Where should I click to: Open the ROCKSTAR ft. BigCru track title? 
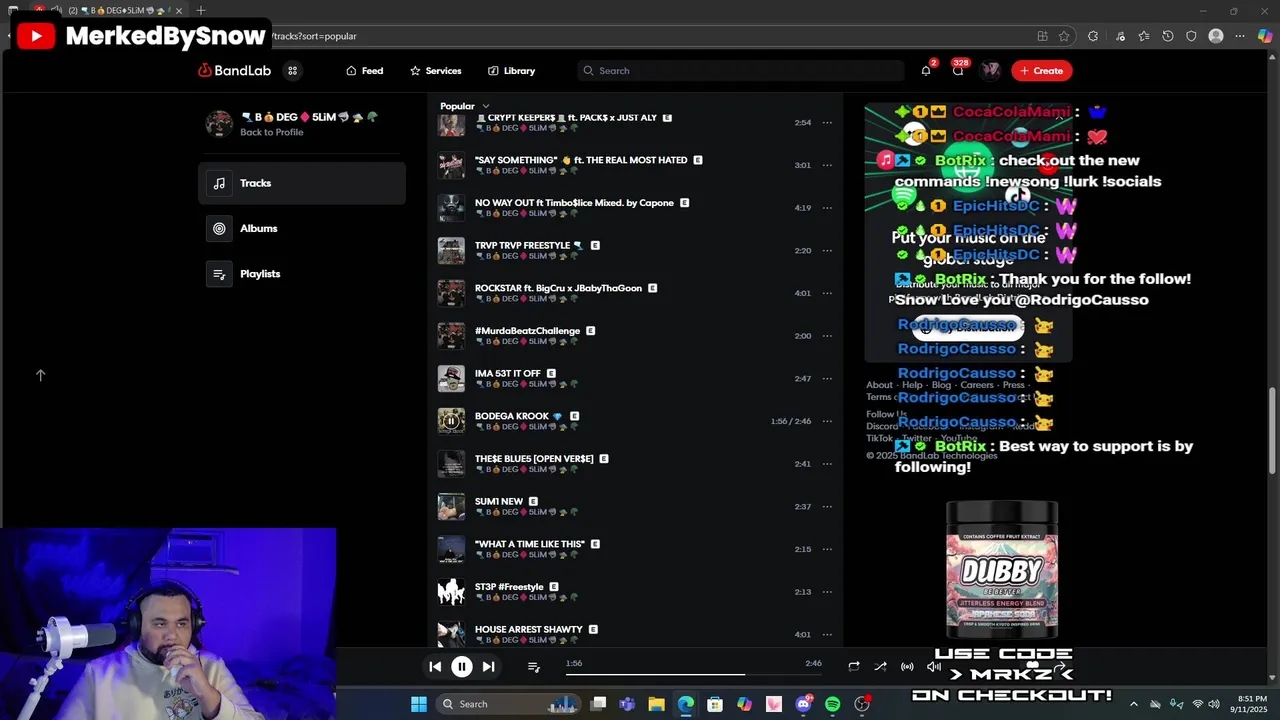[x=558, y=288]
